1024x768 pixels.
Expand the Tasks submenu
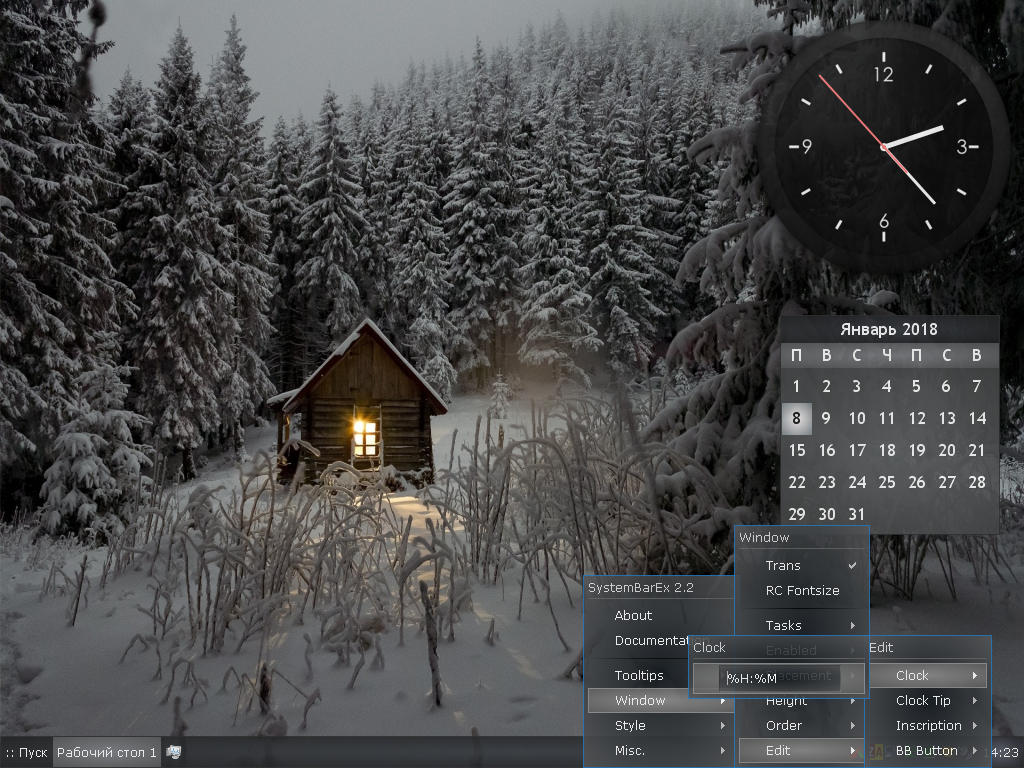tap(802, 625)
